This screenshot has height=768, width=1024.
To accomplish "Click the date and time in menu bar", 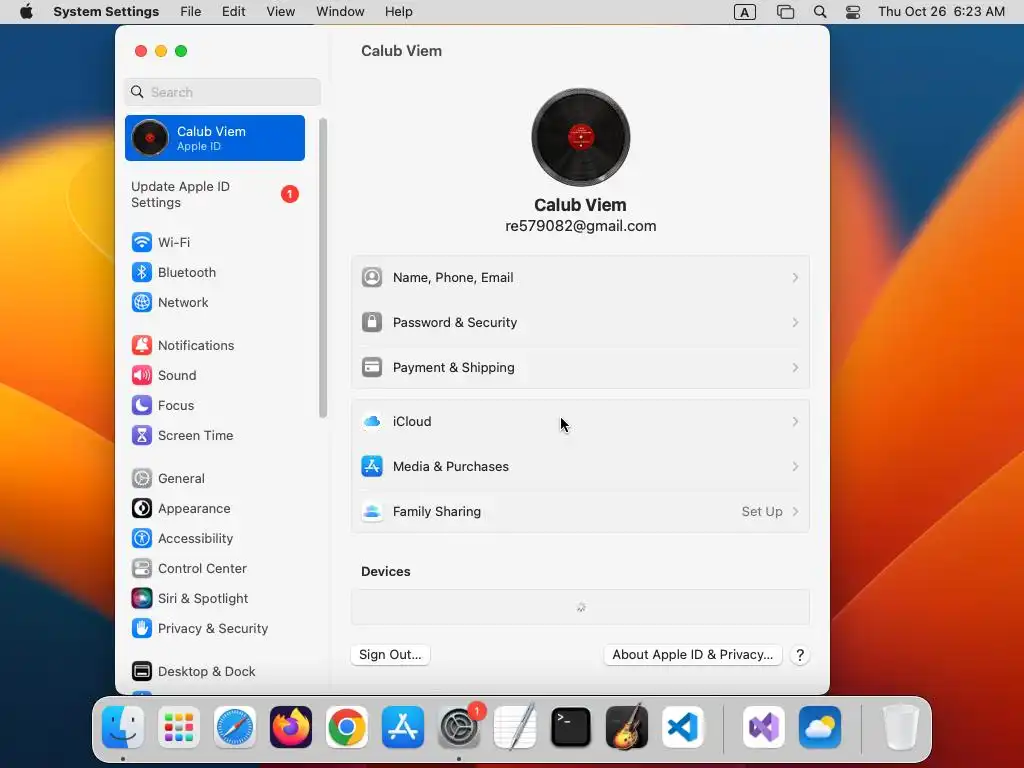I will click(941, 12).
